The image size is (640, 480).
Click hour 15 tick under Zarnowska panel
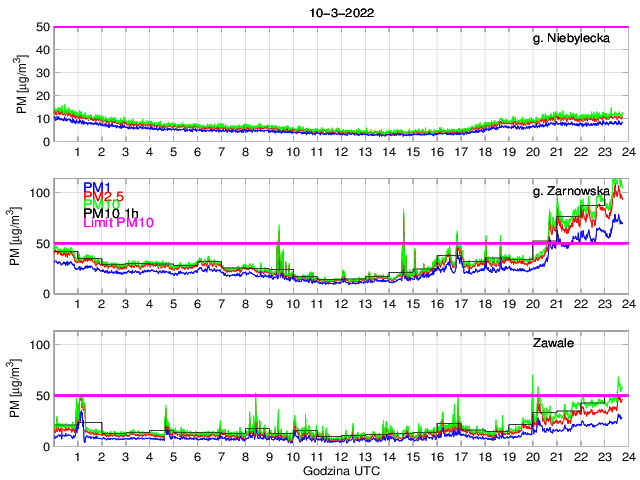click(413, 304)
